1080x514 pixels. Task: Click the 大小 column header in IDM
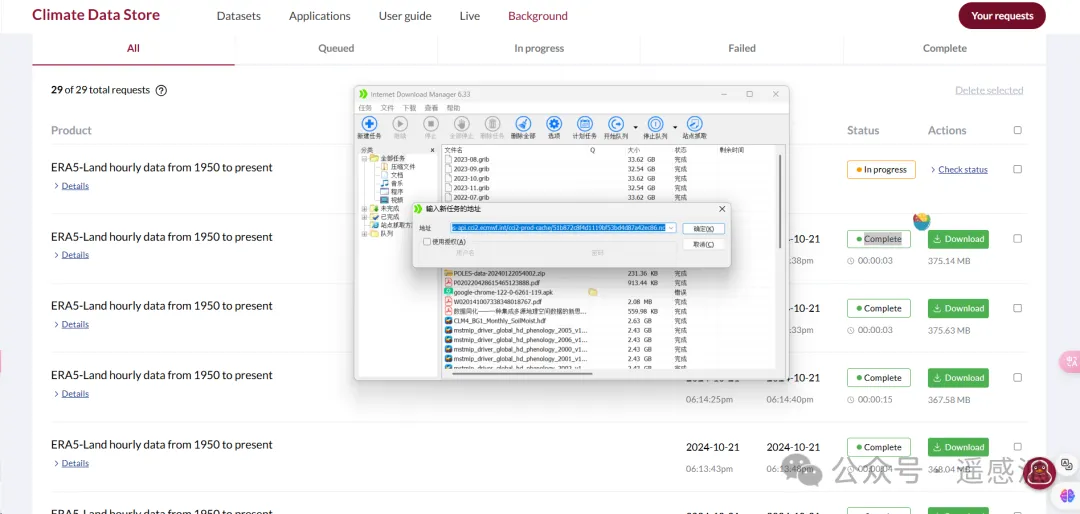tap(634, 150)
